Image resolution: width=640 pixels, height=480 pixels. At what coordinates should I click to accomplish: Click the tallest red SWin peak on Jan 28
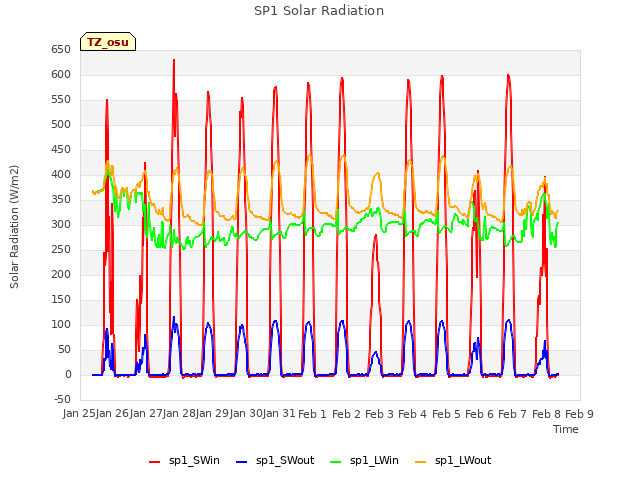point(174,60)
